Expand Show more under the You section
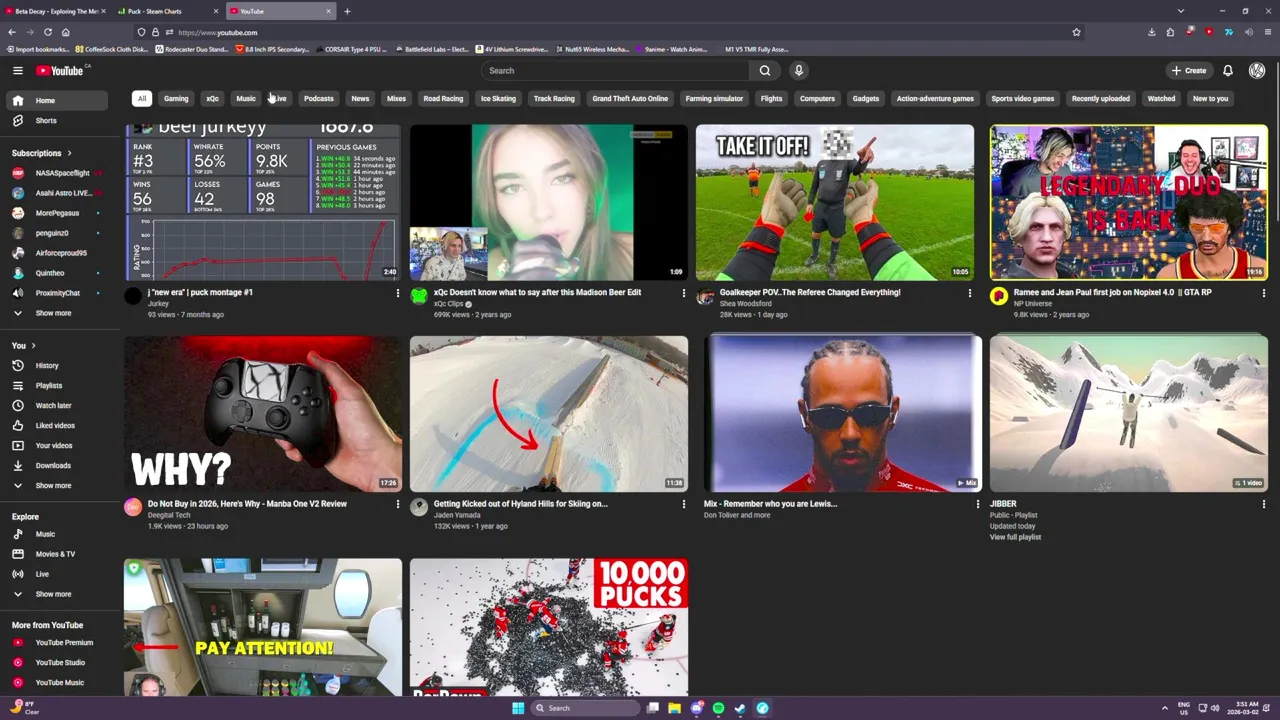 55,485
